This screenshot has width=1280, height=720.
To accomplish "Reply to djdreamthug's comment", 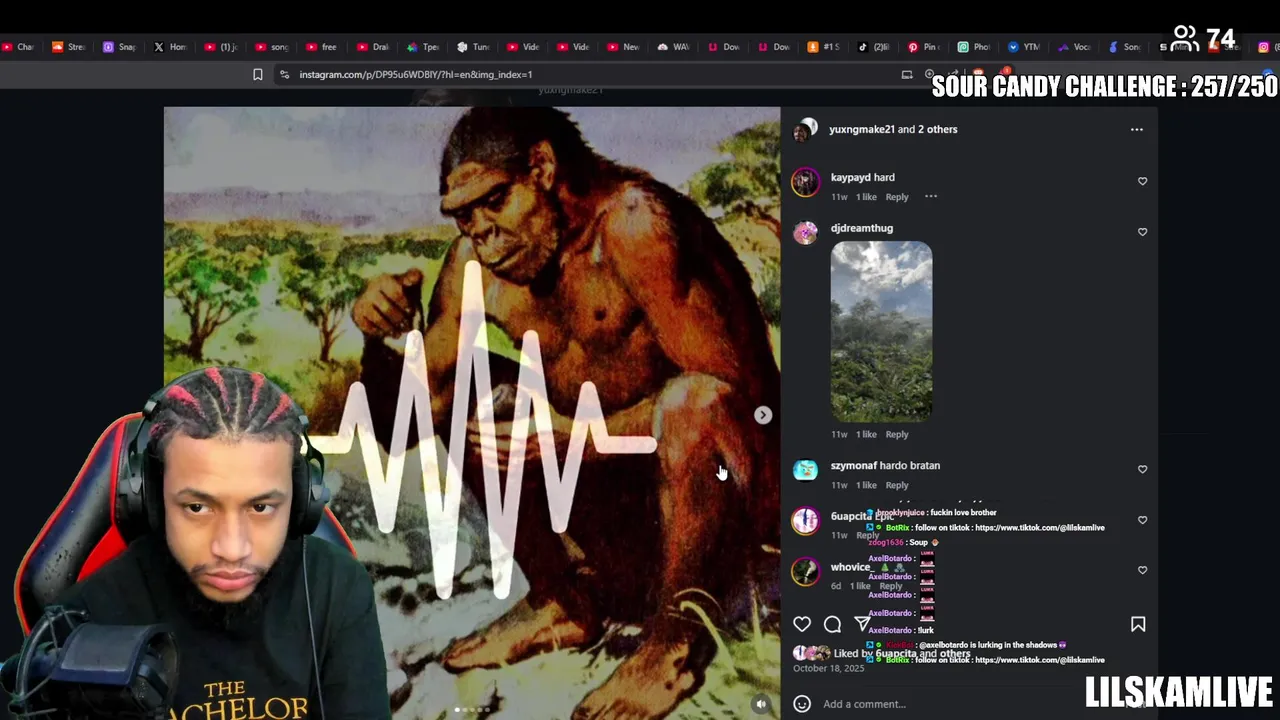I will [x=897, y=434].
